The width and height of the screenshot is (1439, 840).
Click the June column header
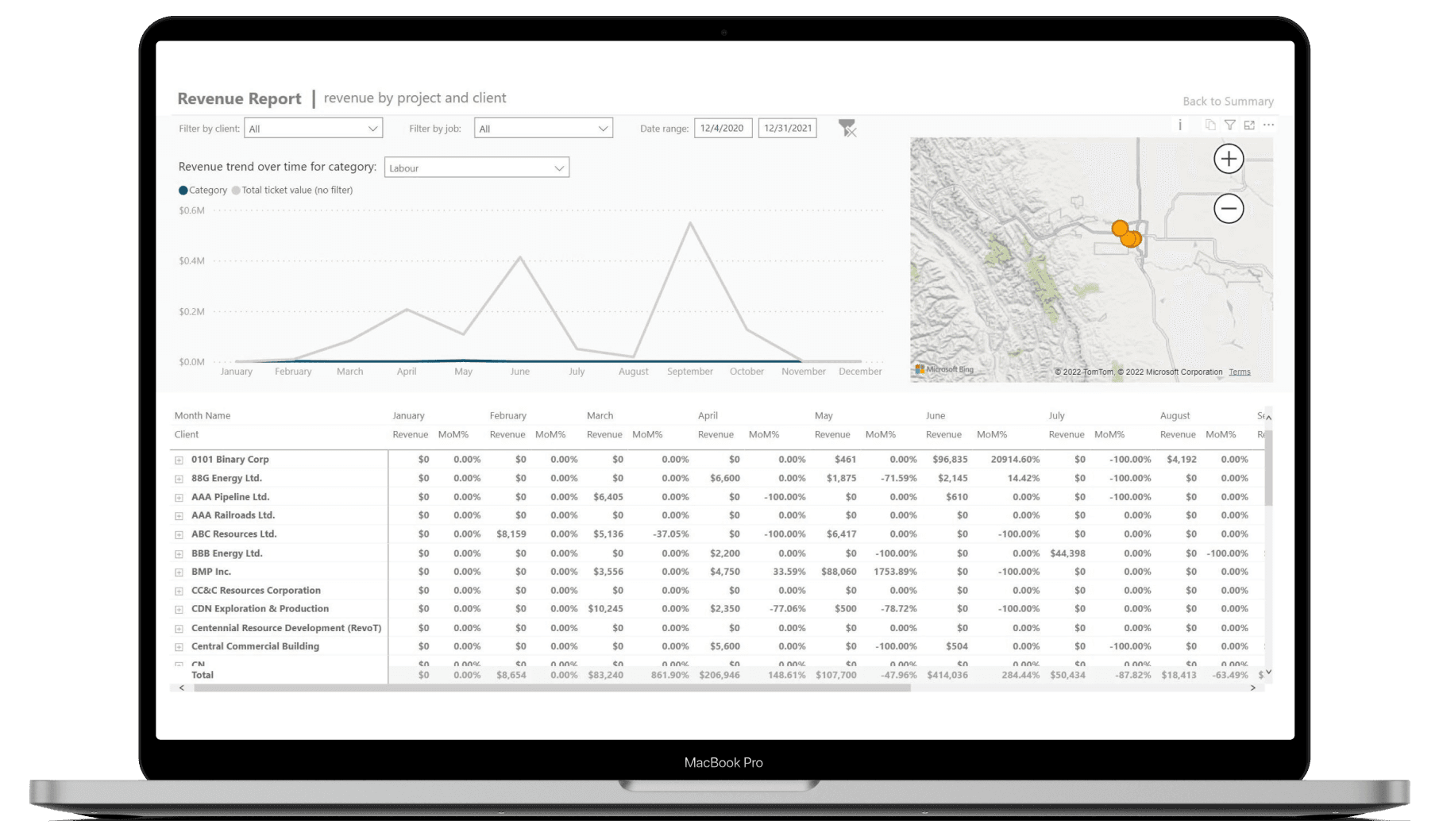[x=935, y=416]
